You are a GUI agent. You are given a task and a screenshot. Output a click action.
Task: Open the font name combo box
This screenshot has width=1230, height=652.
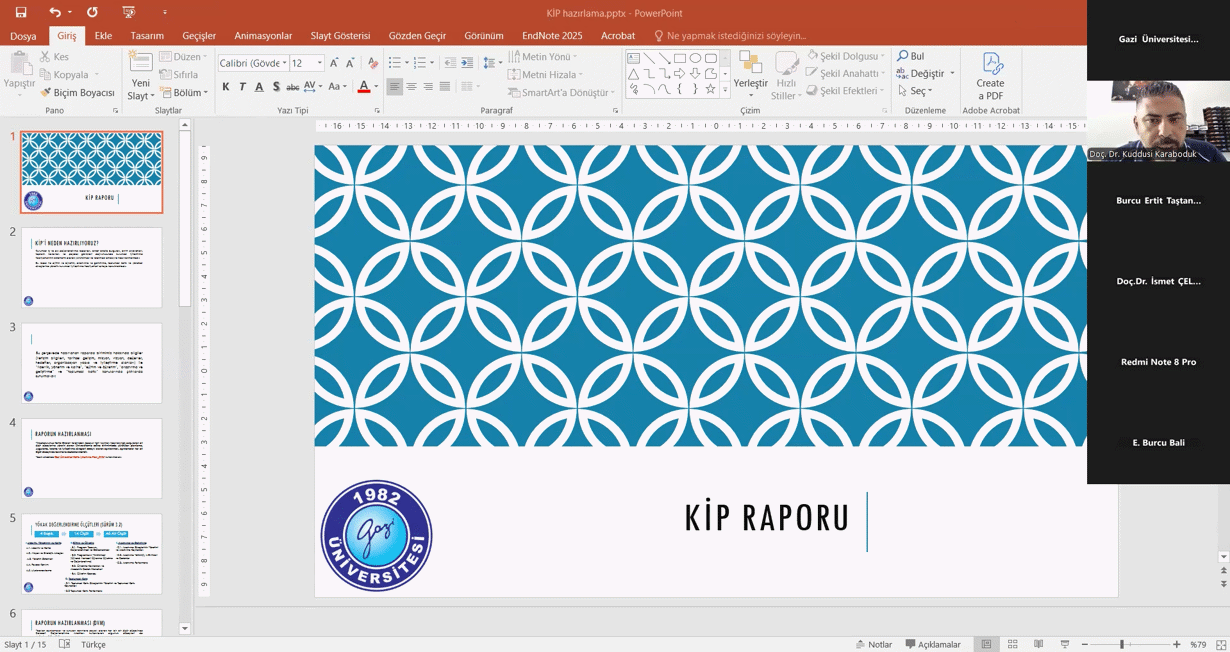tap(253, 63)
